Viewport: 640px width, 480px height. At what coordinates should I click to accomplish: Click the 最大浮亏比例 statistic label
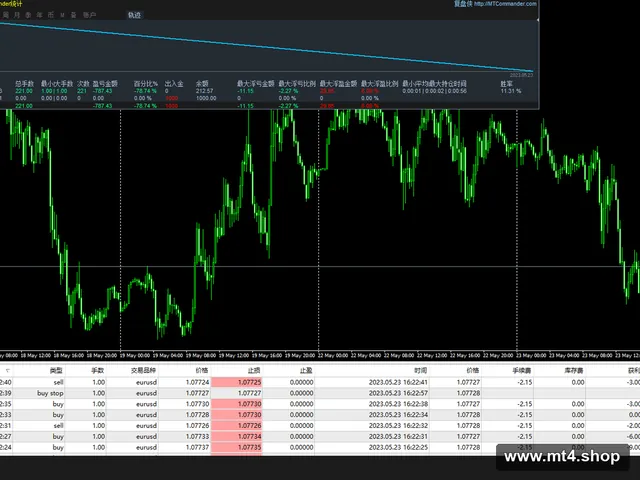click(x=297, y=84)
